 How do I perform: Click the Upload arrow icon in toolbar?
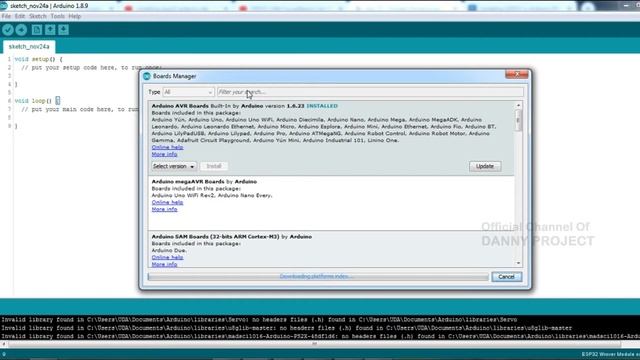point(21,30)
